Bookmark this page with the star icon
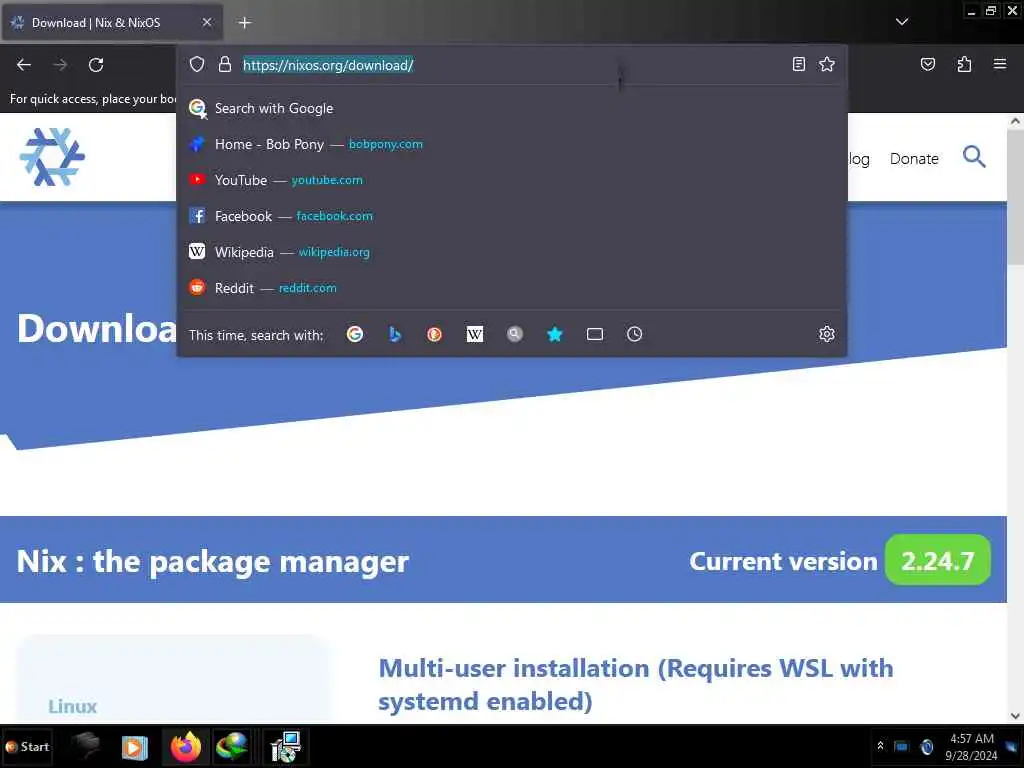 point(827,64)
